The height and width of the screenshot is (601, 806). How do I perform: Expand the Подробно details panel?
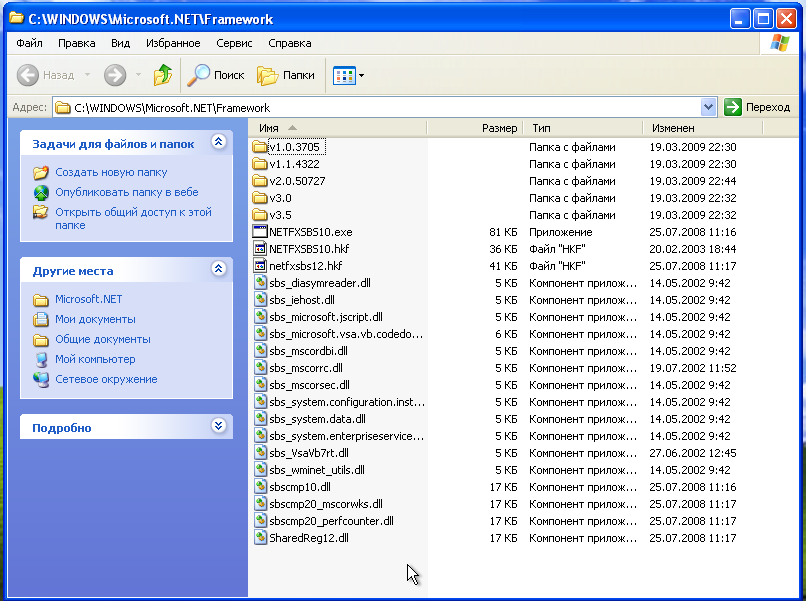click(x=218, y=427)
